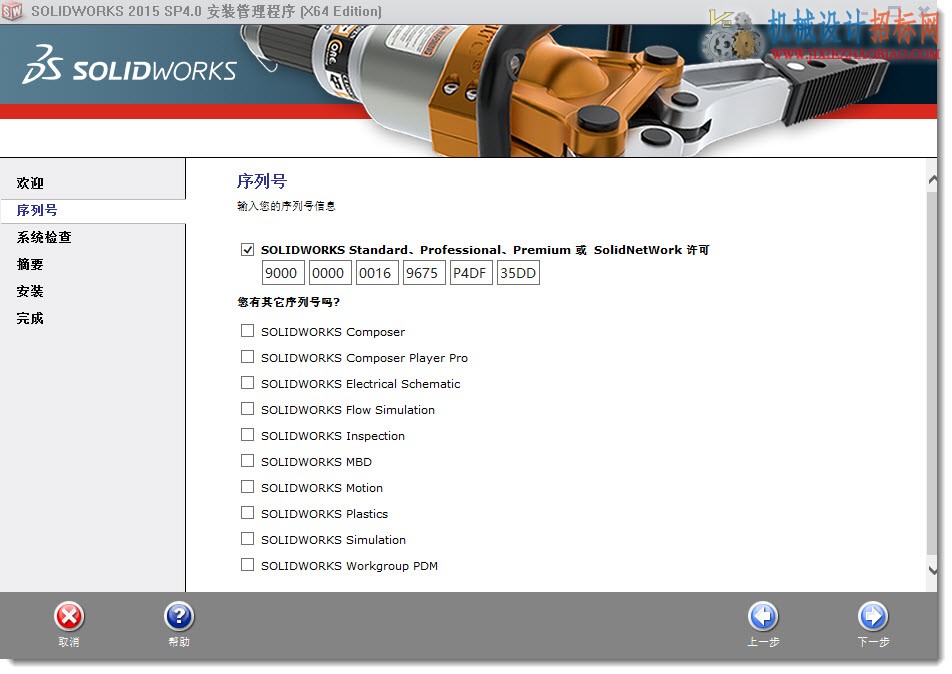Viewport: 952px width, 674px height.
Task: Click the 您有其它序列号吗? question text
Action: [288, 302]
